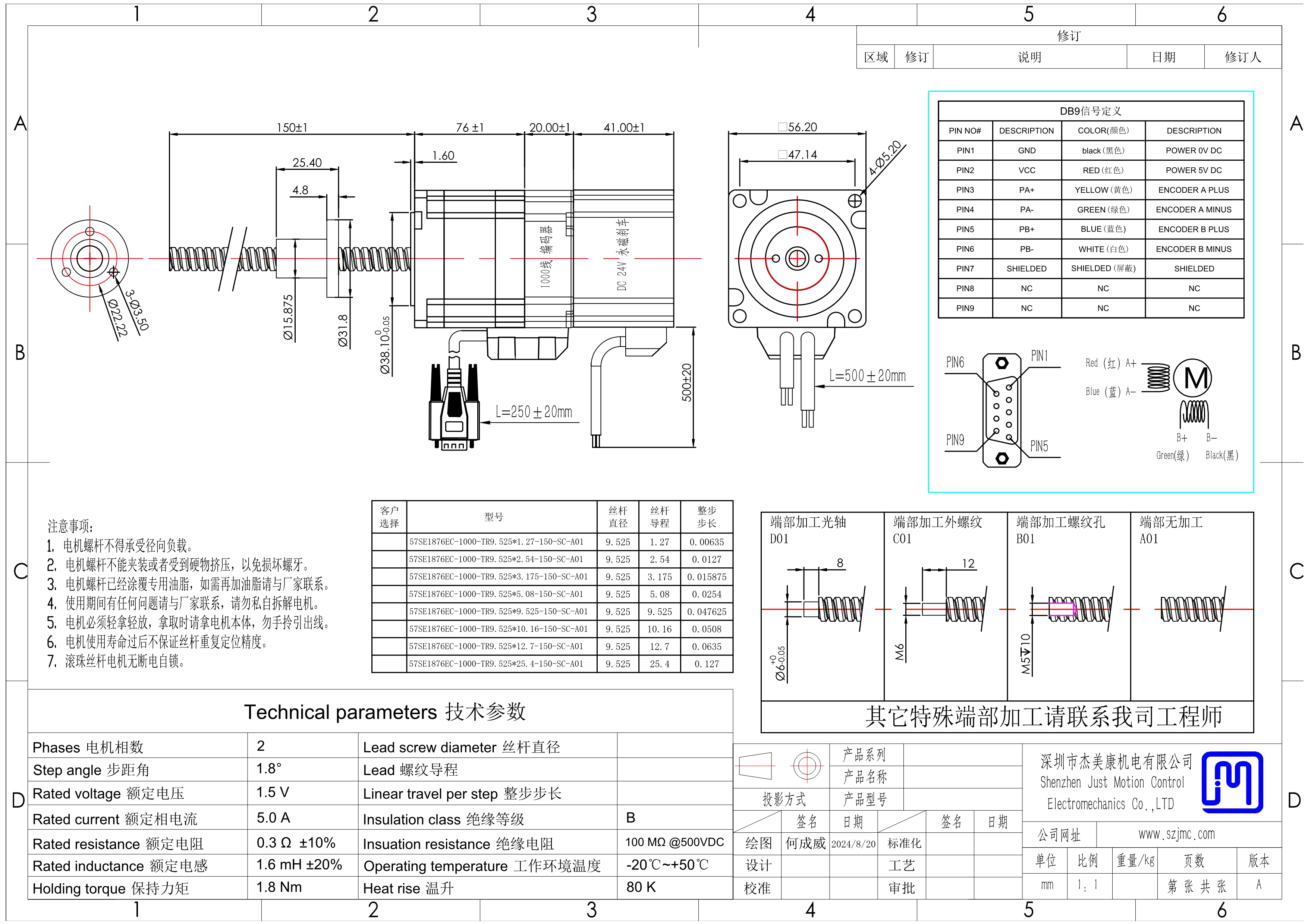
Task: Click the operating temperature -20℃~+50℃ value
Action: tap(667, 865)
